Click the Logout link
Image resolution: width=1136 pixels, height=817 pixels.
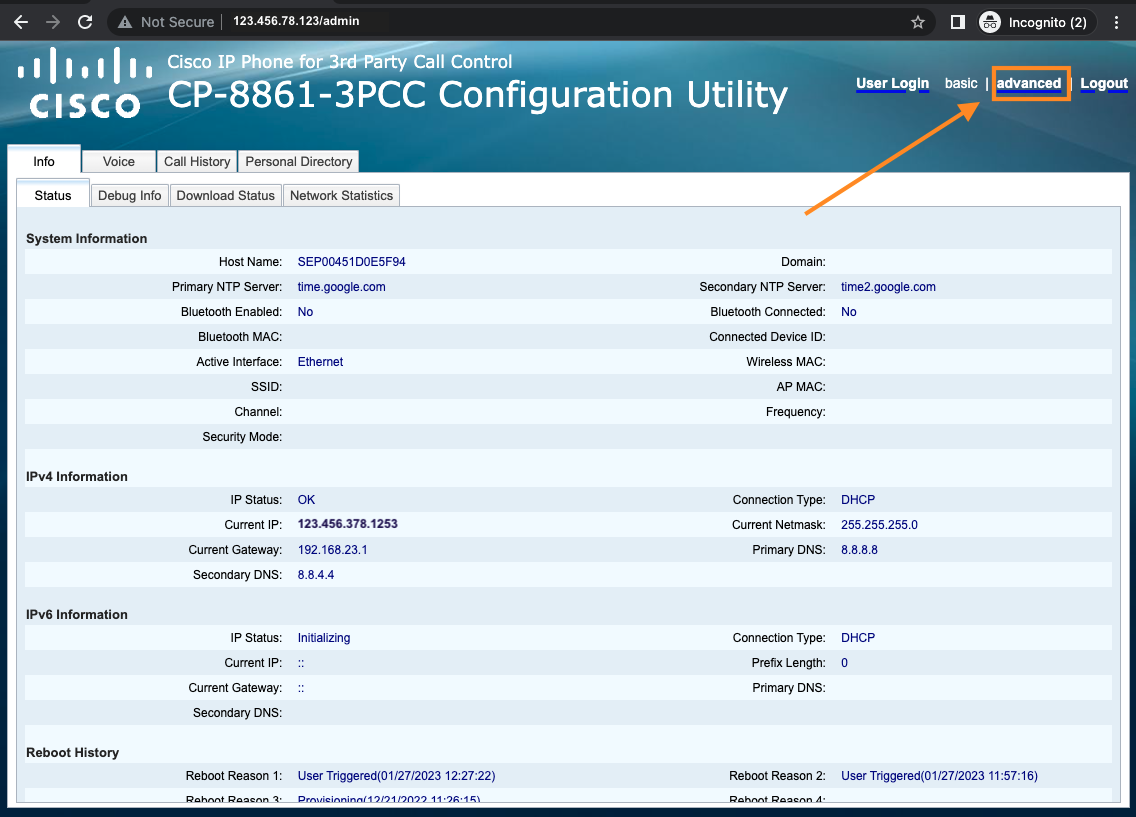click(x=1104, y=83)
